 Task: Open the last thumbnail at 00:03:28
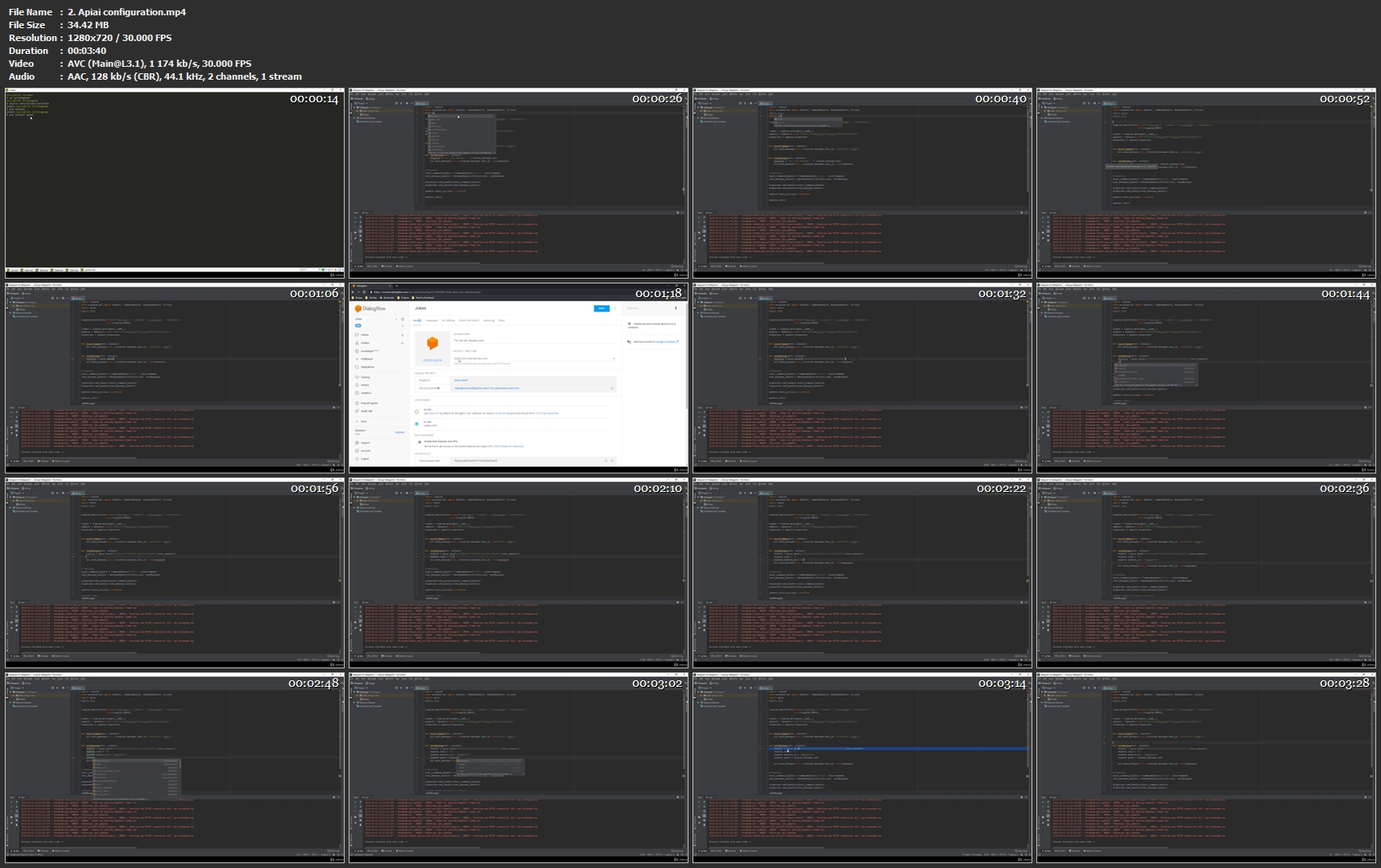coord(1206,767)
